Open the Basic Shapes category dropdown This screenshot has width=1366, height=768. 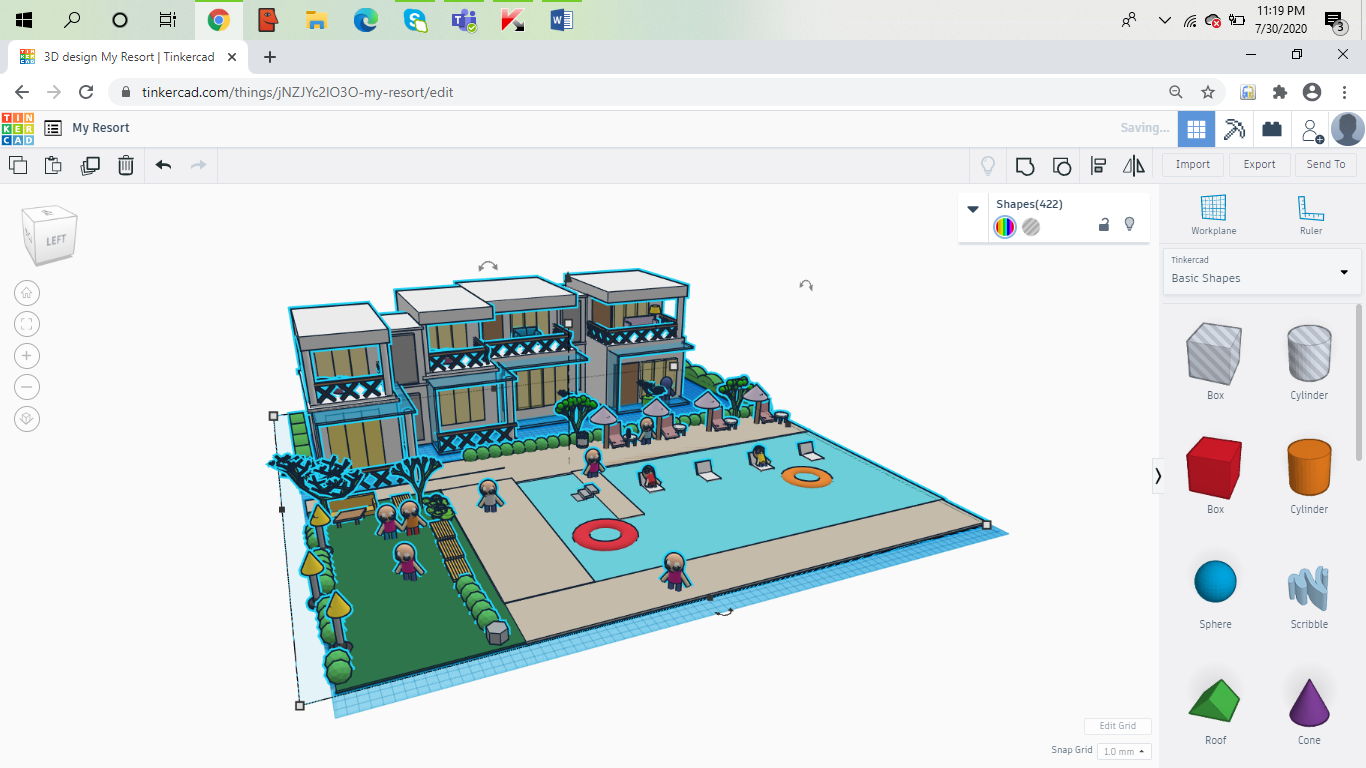coord(1261,271)
